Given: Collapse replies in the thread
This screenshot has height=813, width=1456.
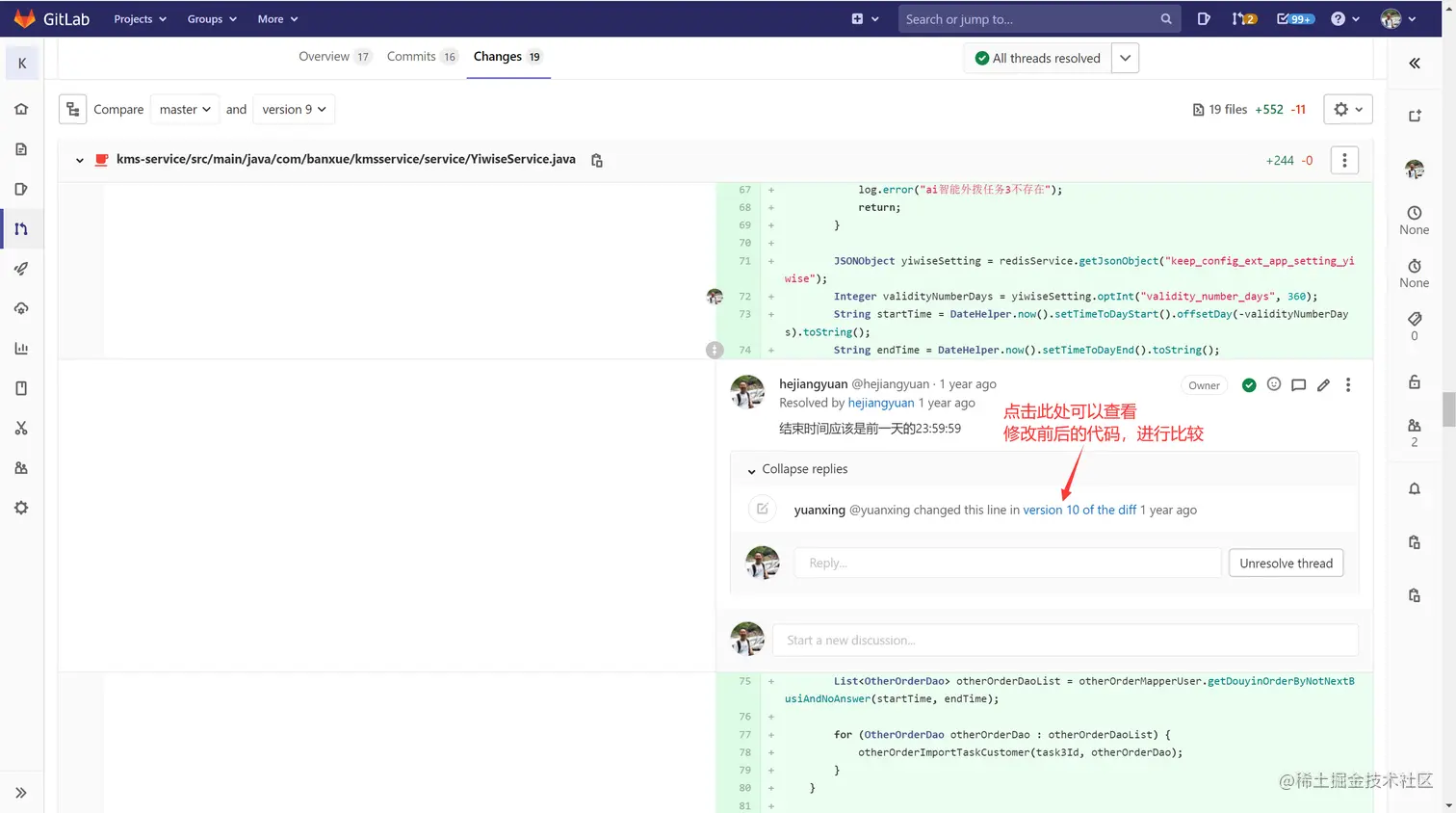Looking at the screenshot, I should (x=797, y=469).
